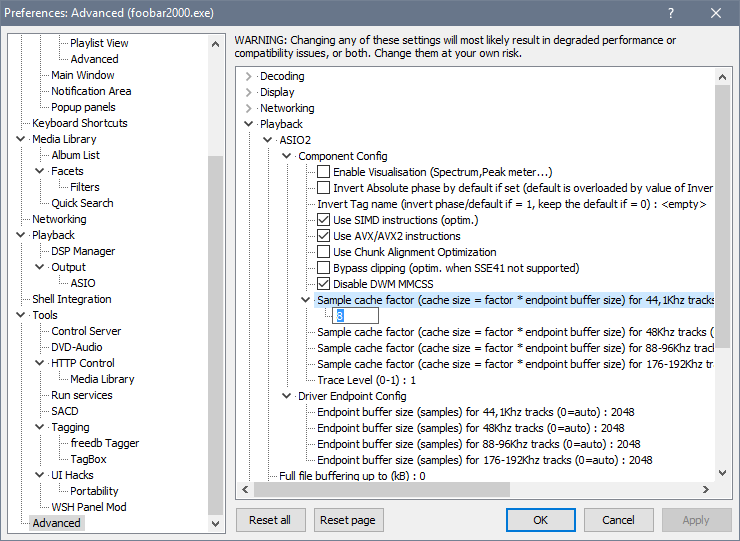Click horizontal scrollbar right arrow
Image resolution: width=740 pixels, height=541 pixels.
tap(706, 490)
